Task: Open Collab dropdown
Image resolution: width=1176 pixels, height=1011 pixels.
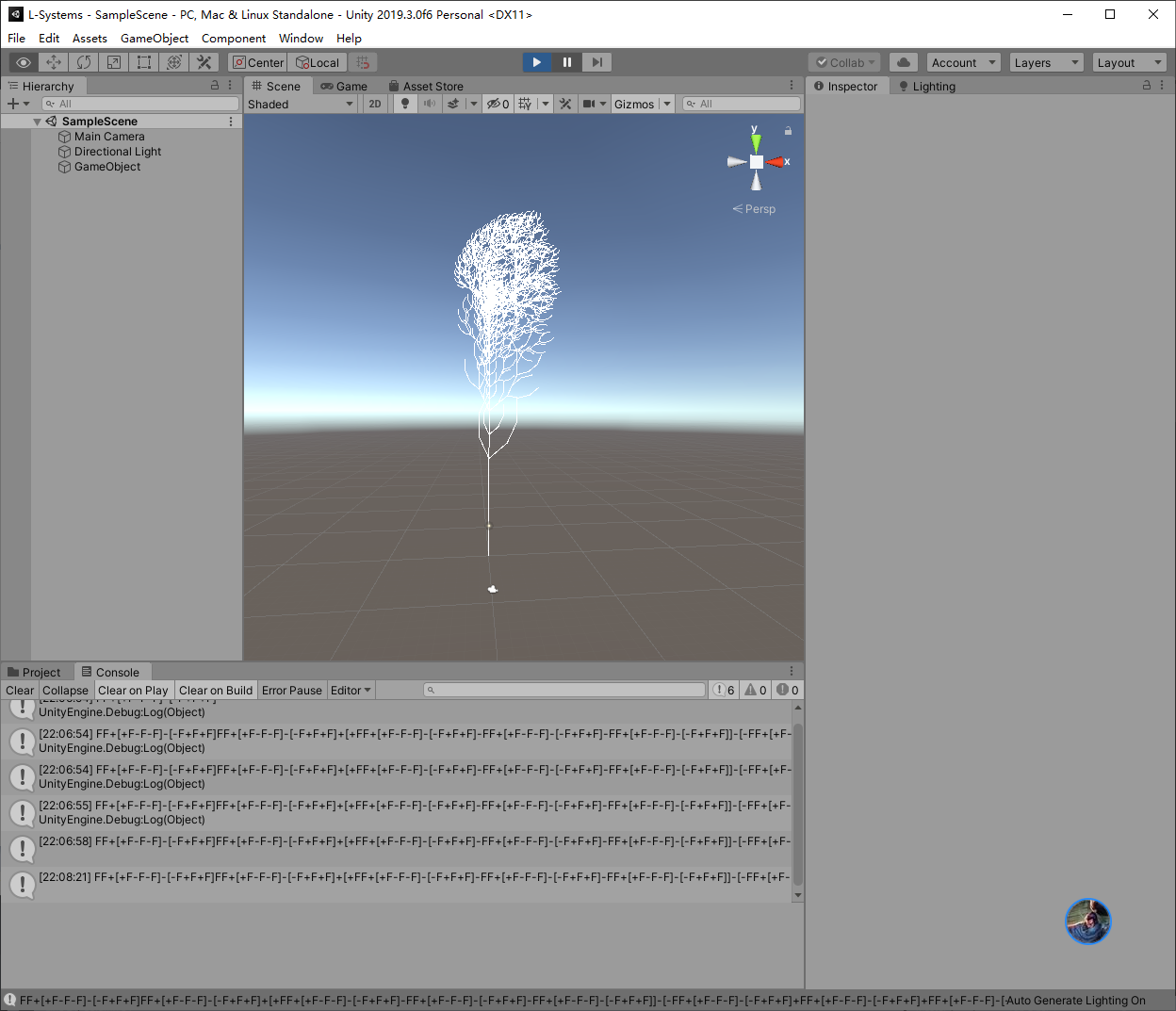Action: pos(844,62)
